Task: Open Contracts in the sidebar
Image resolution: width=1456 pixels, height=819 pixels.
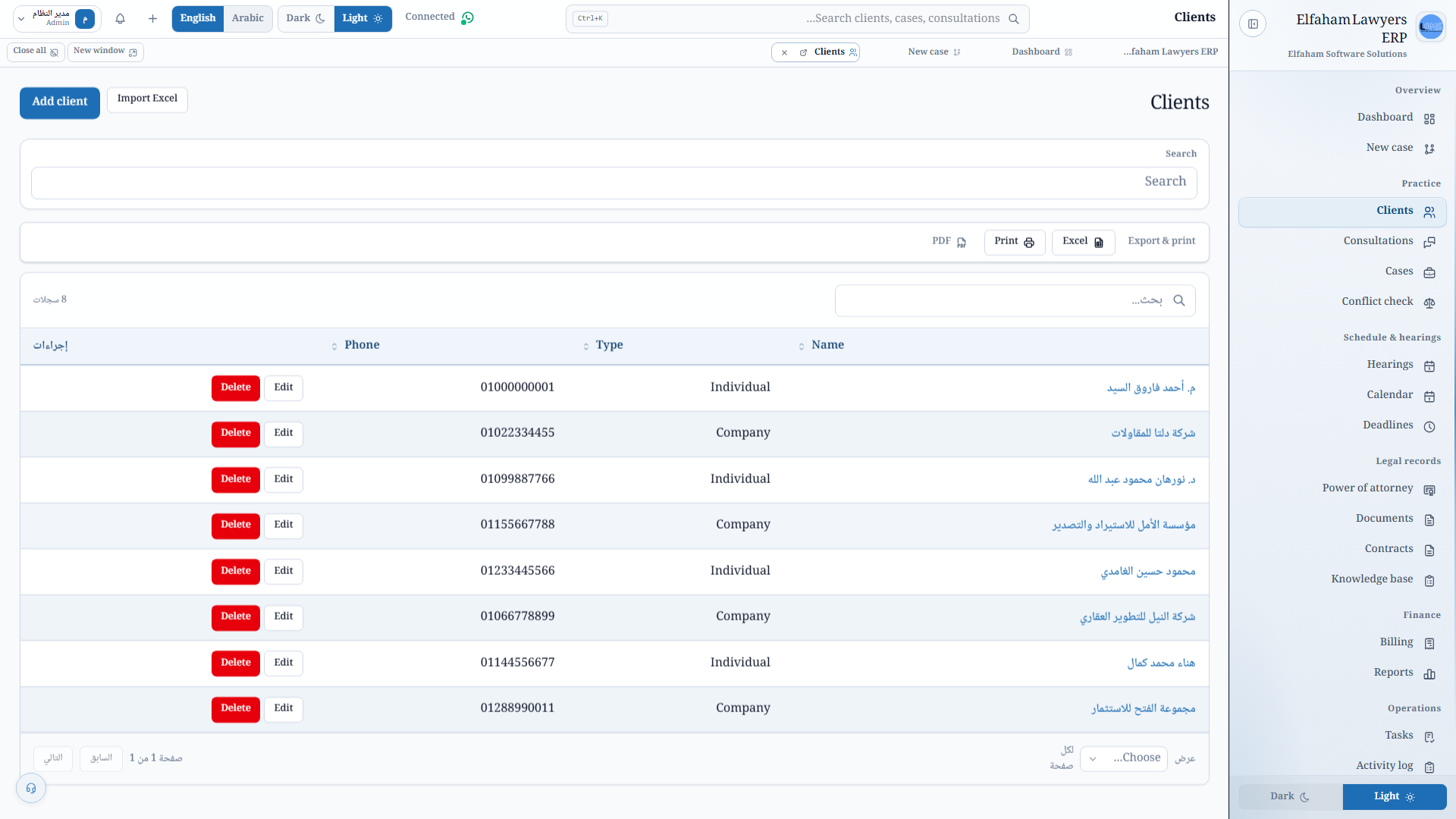Action: tap(1342, 549)
